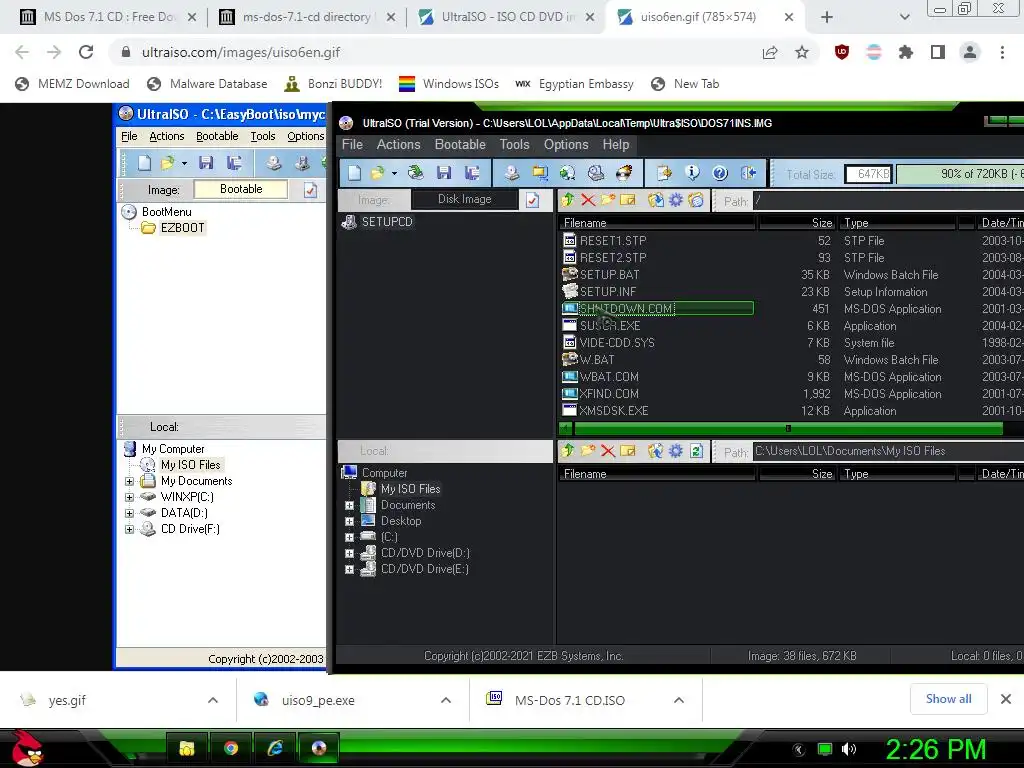The width and height of the screenshot is (1024, 768).
Task: Expand WINXP(C:) node in background window
Action: pyautogui.click(x=129, y=497)
